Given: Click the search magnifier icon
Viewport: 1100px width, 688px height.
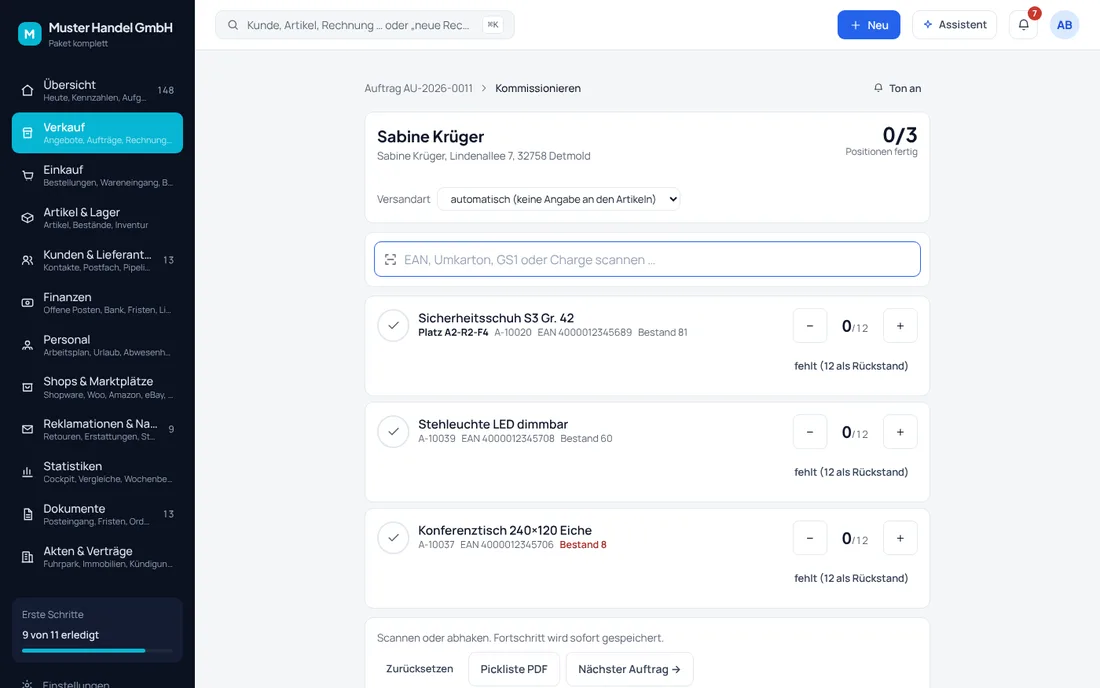Looking at the screenshot, I should [x=233, y=25].
